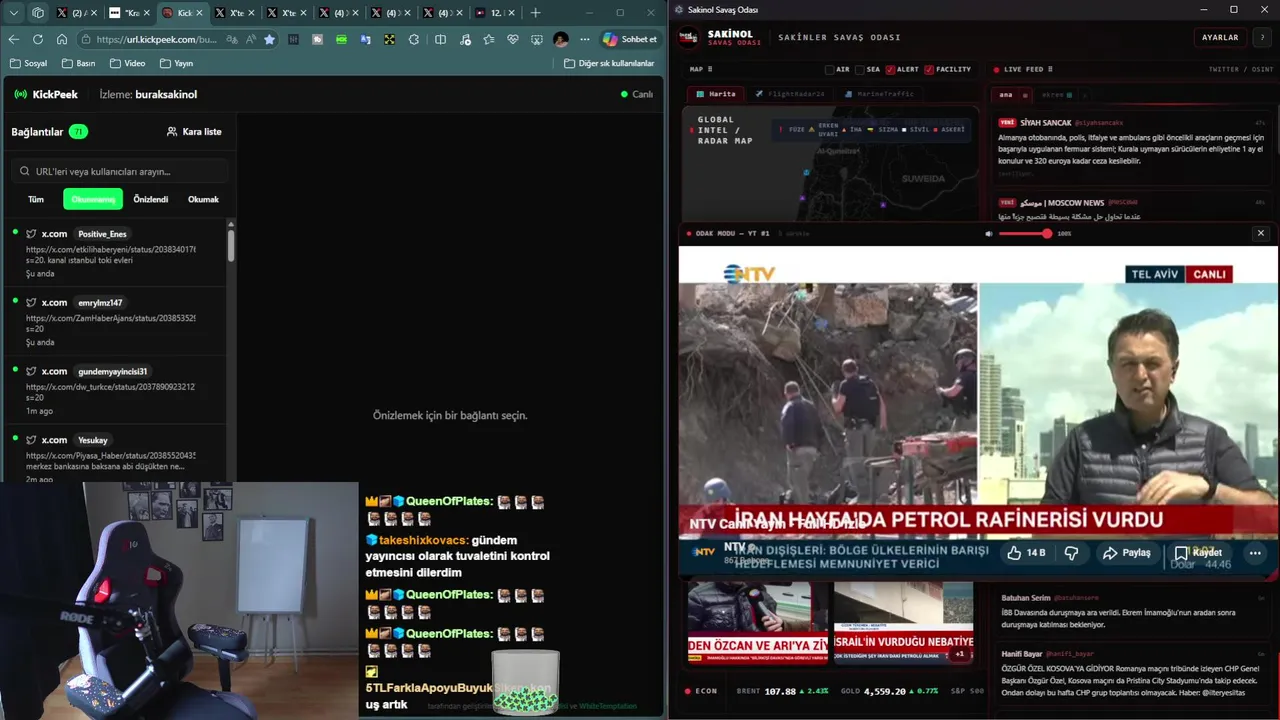
Task: Select the Tüm filter
Action: [x=36, y=199]
